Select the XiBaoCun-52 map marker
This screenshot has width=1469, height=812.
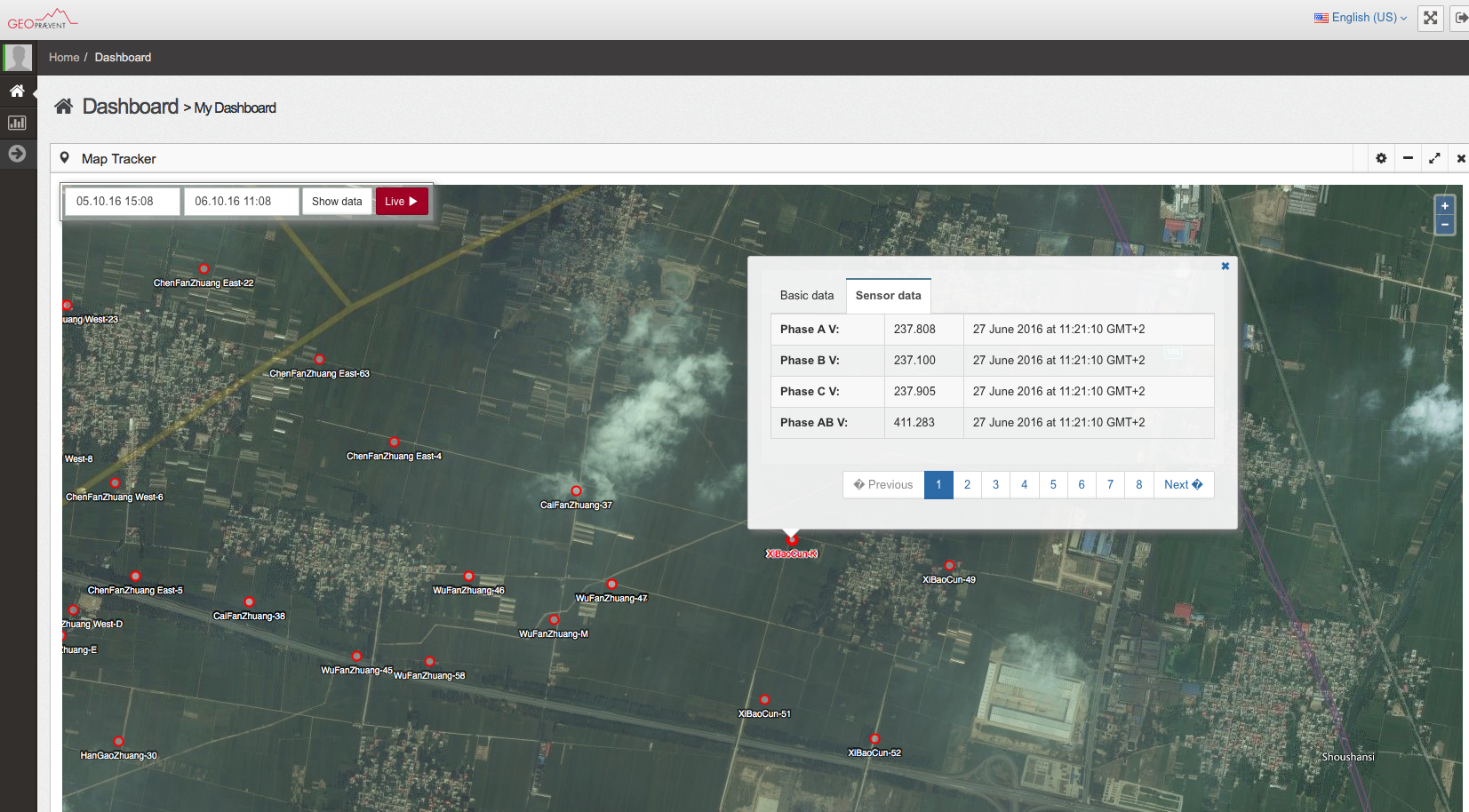[x=874, y=738]
